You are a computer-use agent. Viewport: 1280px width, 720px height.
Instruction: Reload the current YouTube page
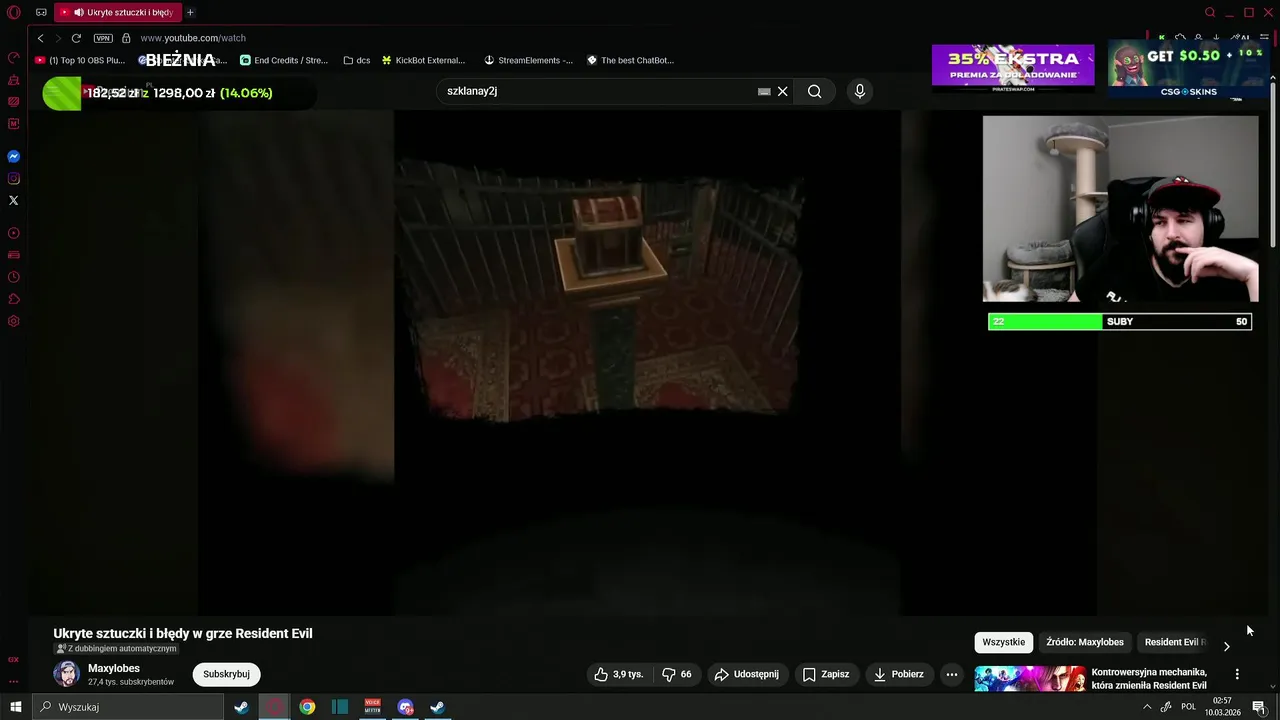[76, 38]
